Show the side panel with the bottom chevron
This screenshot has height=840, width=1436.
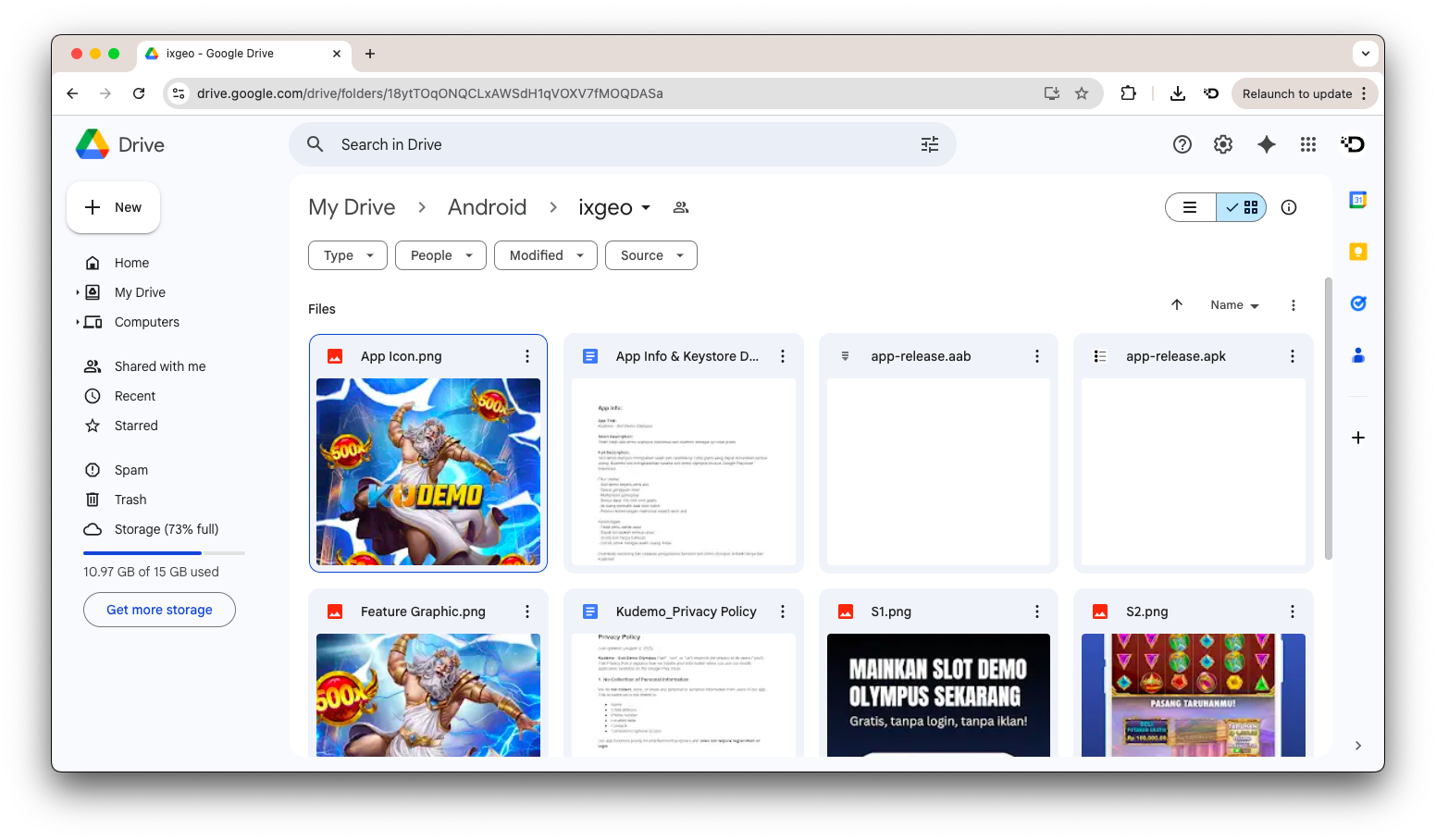click(x=1358, y=746)
